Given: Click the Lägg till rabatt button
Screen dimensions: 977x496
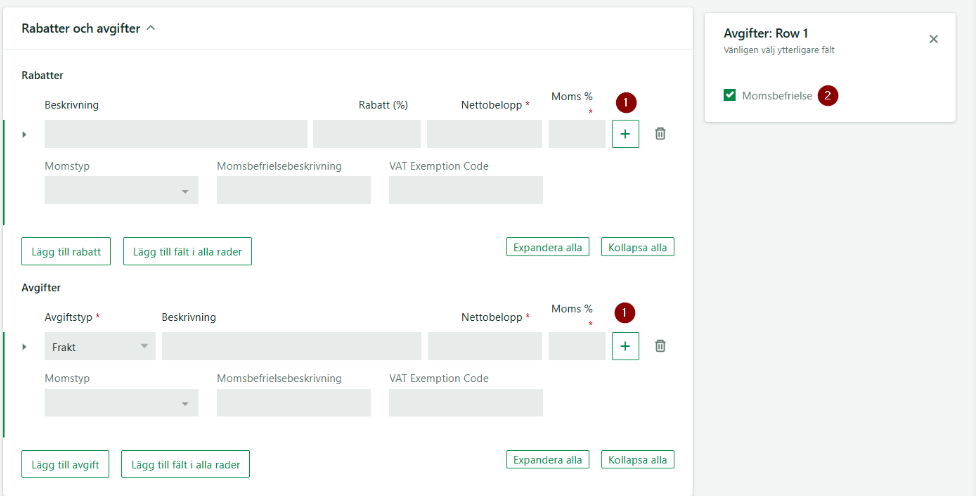Looking at the screenshot, I should 66,251.
